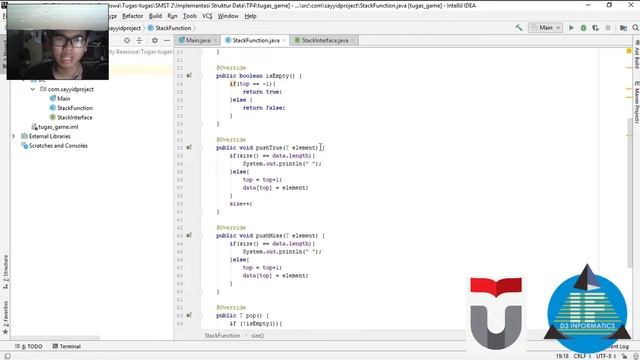Open the Tools menu
This screenshot has height=360, width=640.
[190, 16]
